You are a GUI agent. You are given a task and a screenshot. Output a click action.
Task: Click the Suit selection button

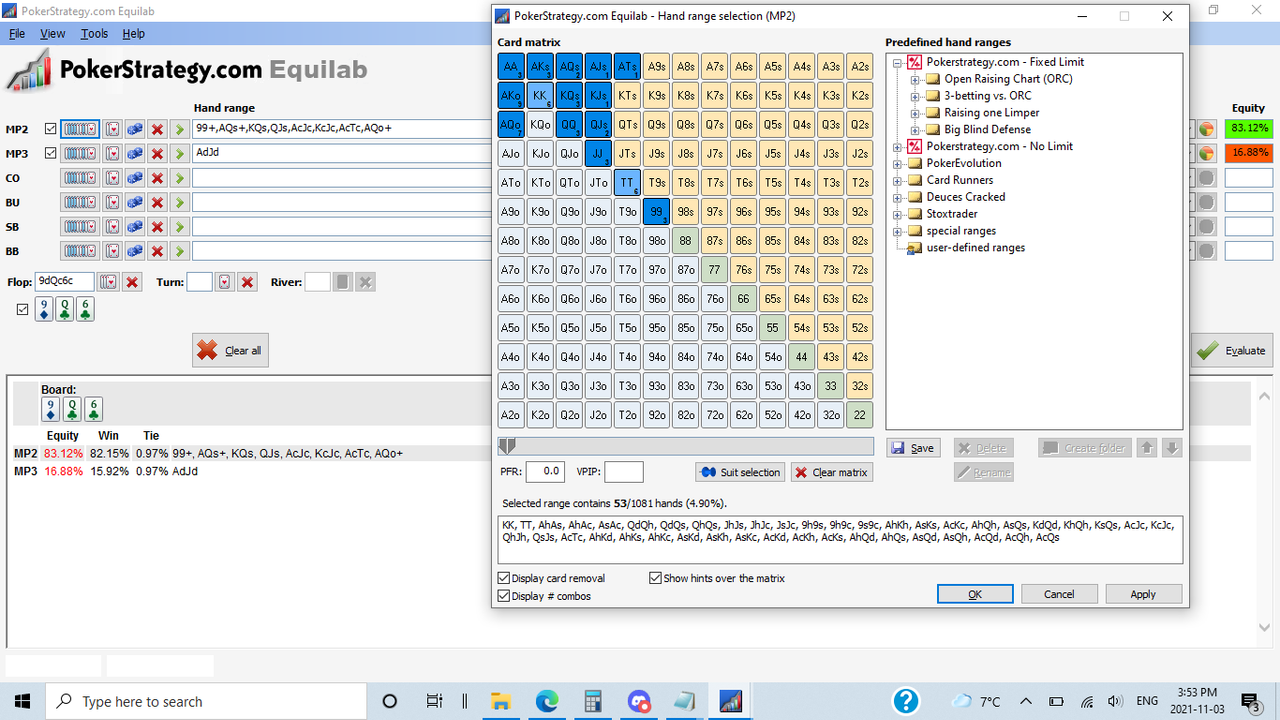[x=740, y=472]
